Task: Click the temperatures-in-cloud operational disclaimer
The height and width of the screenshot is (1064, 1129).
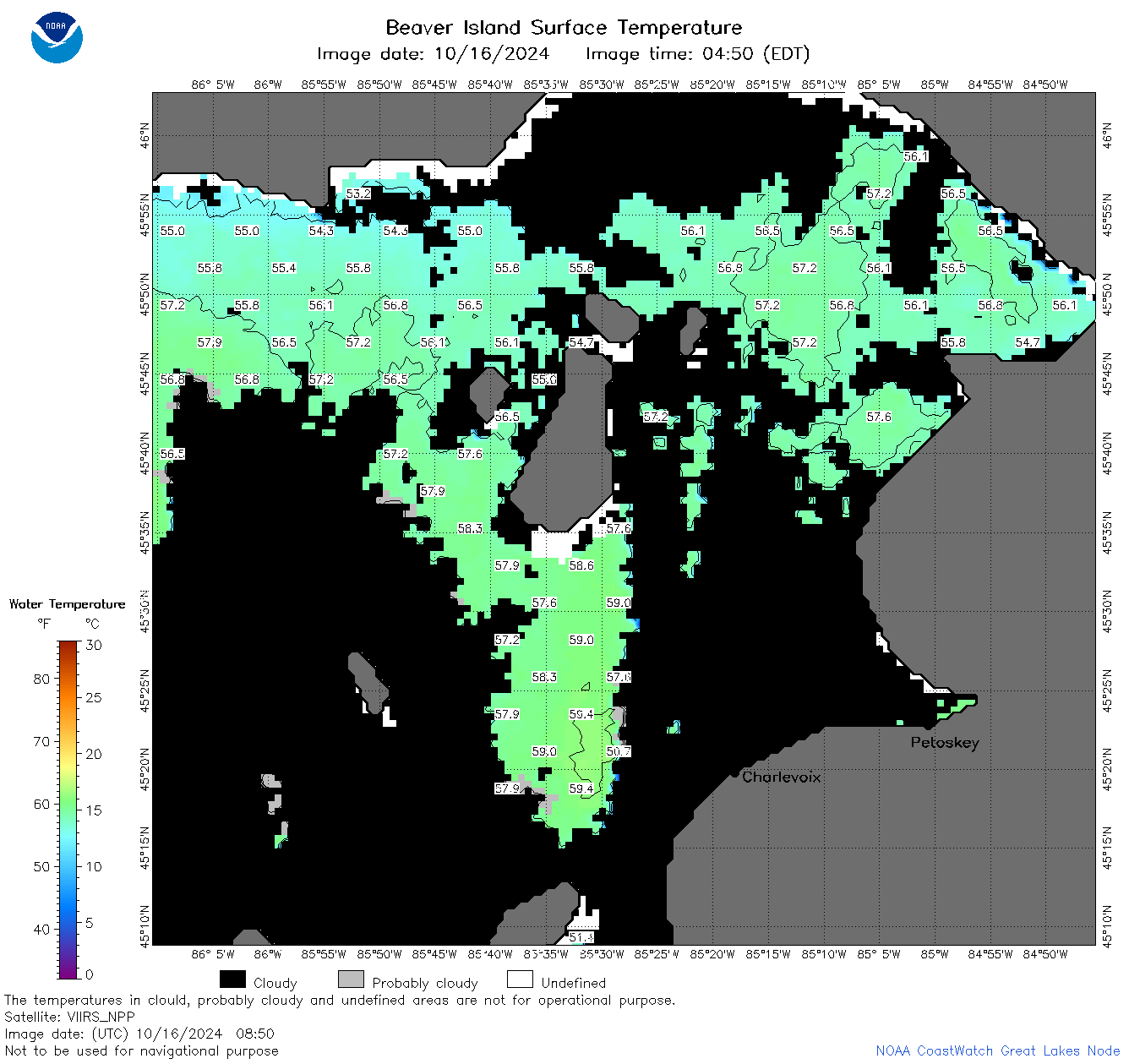Action: point(340,1000)
